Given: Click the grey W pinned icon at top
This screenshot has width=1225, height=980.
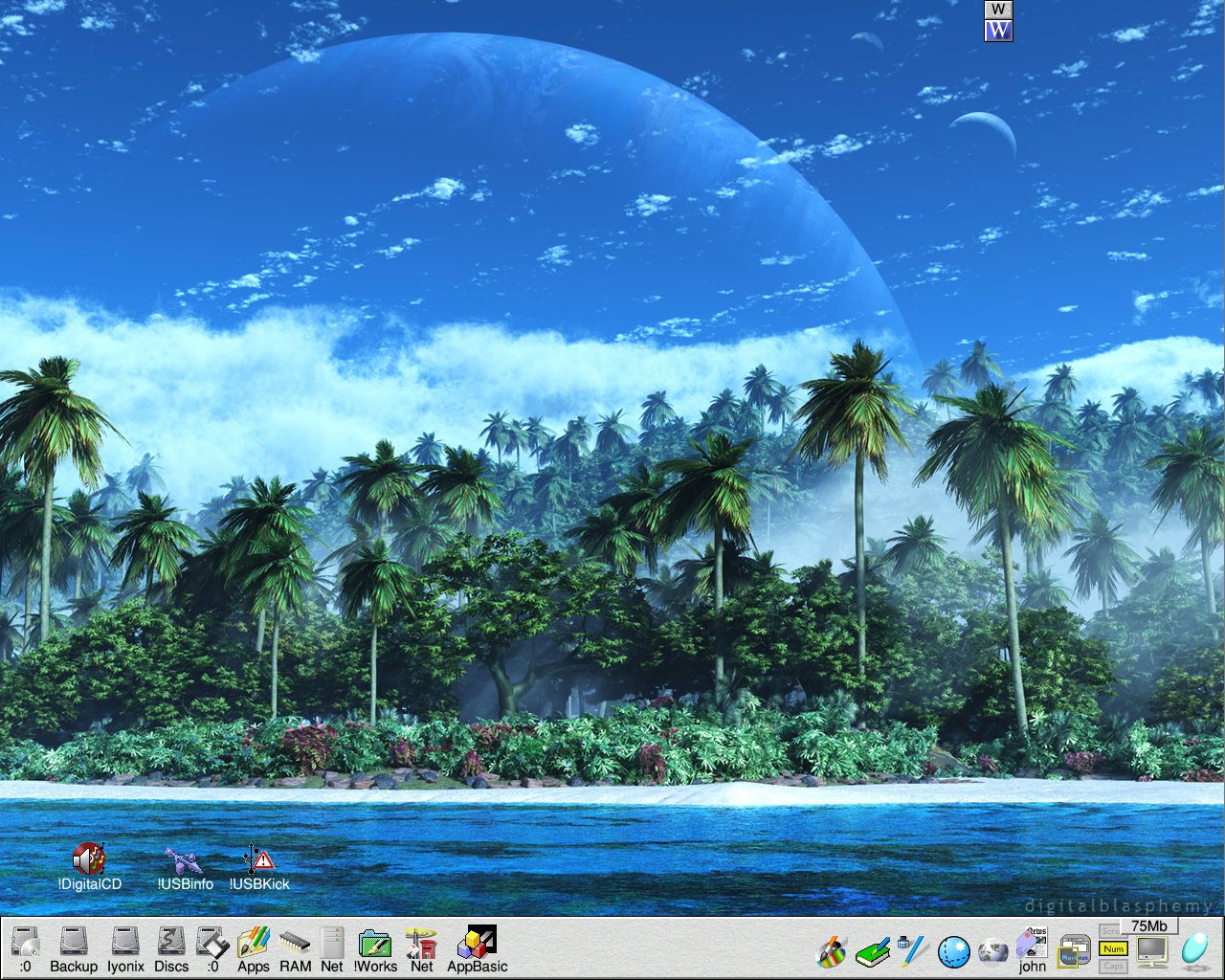Looking at the screenshot, I should tap(998, 9).
